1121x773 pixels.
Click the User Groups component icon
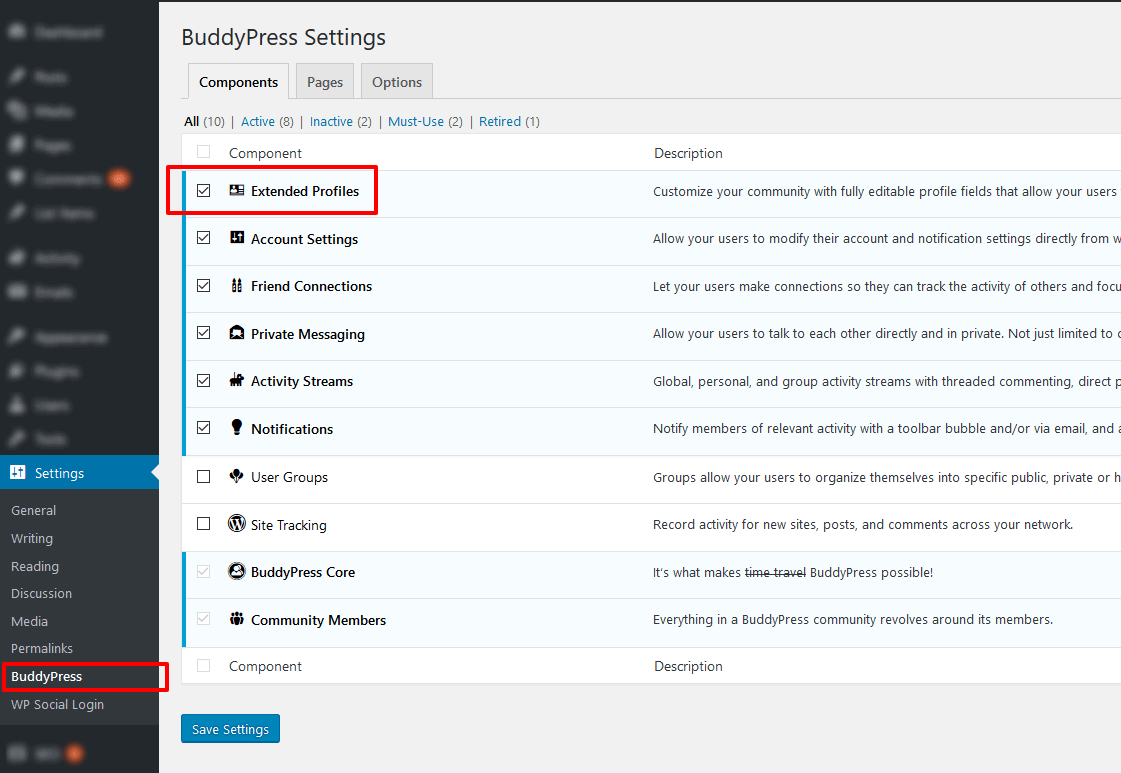coord(237,476)
